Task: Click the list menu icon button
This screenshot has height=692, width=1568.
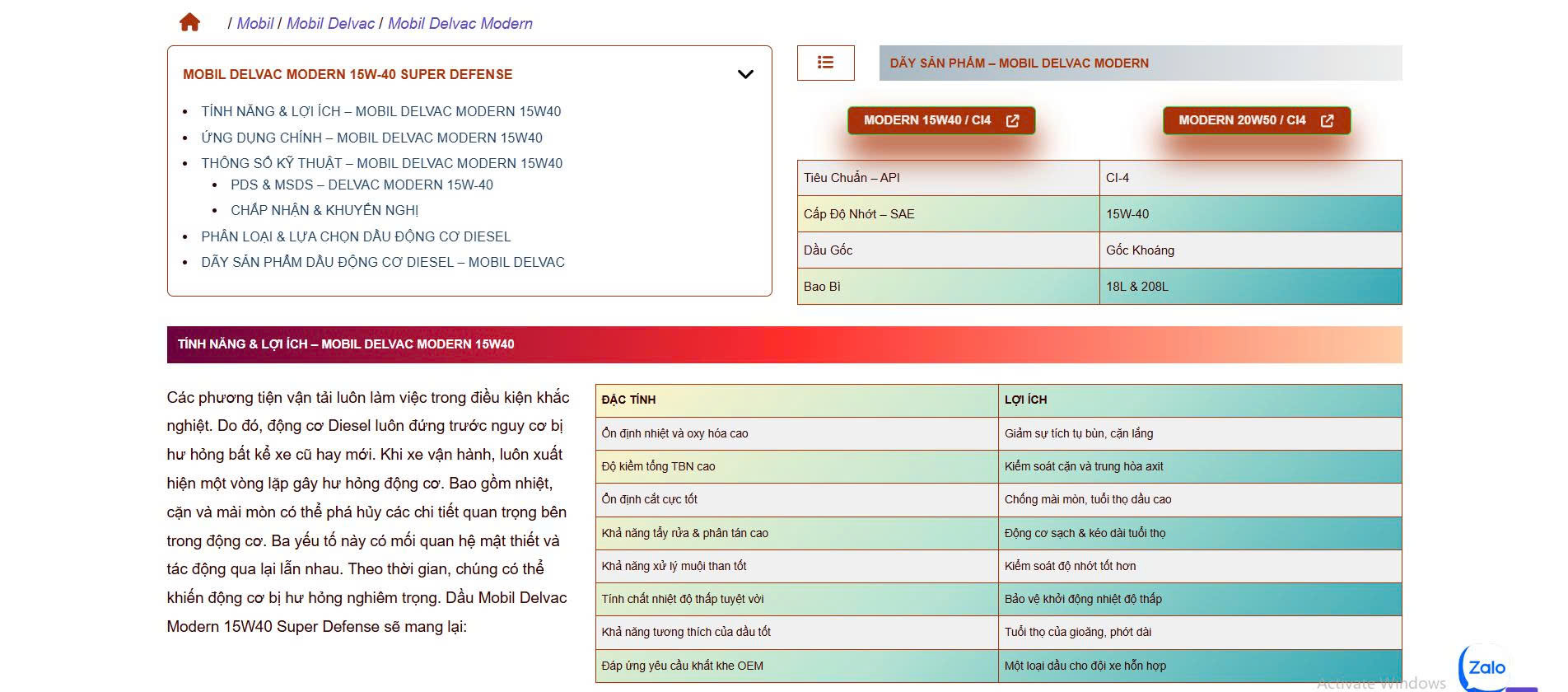Action: (x=825, y=63)
